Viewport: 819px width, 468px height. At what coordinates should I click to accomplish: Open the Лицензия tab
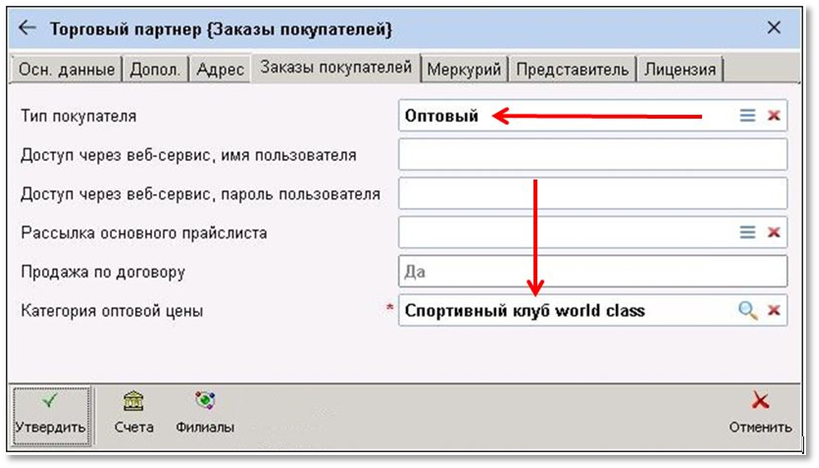pos(680,70)
